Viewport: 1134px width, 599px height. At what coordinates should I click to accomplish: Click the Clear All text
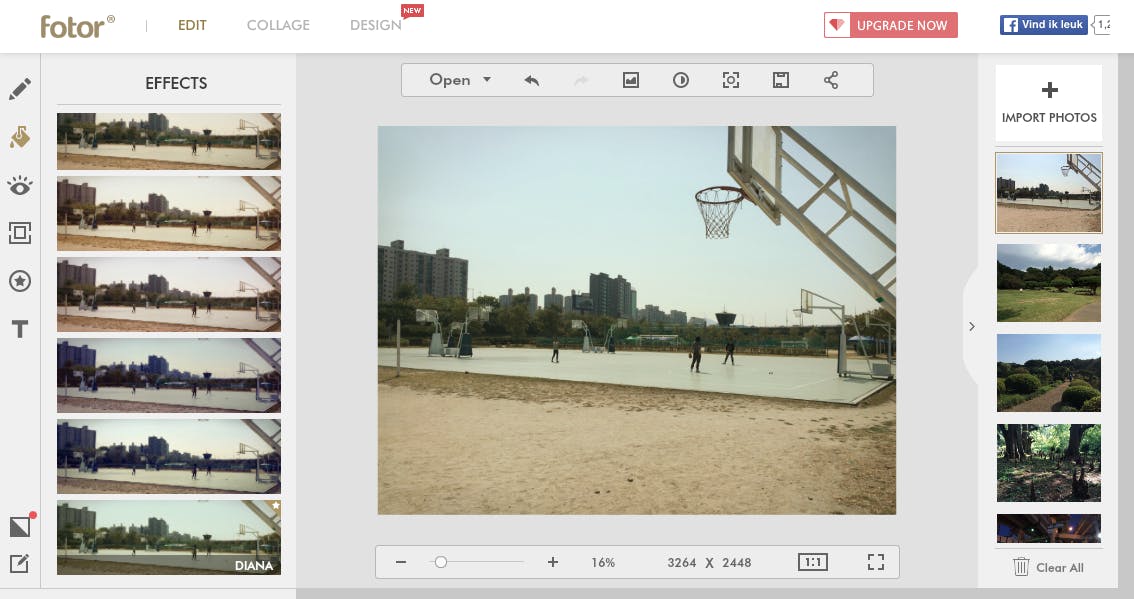1060,568
